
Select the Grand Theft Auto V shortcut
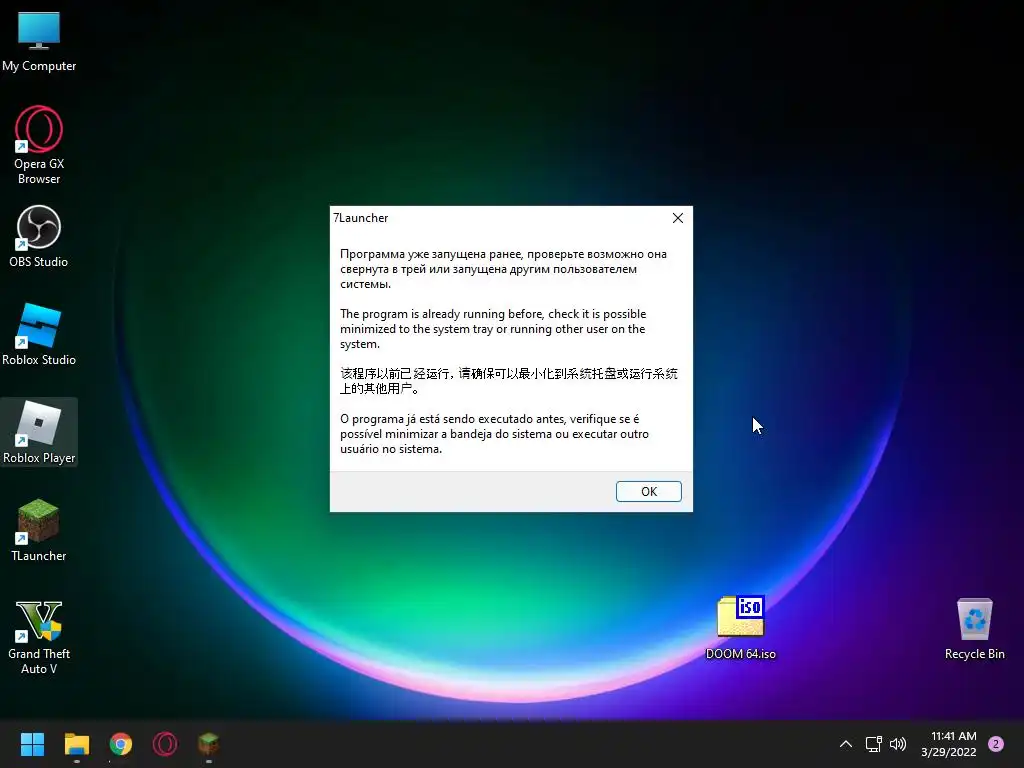coord(39,637)
